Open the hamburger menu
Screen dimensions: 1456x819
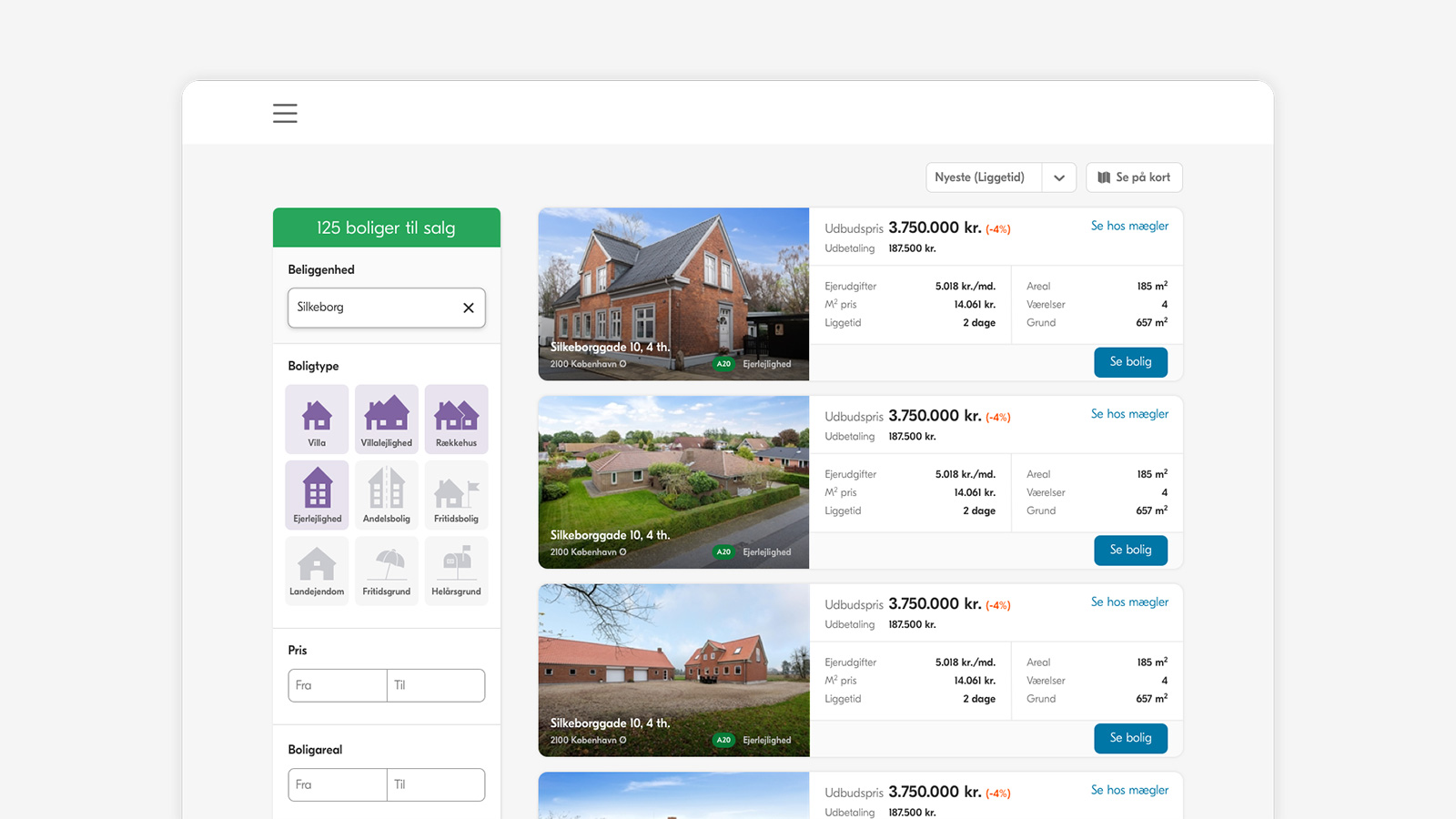point(285,113)
